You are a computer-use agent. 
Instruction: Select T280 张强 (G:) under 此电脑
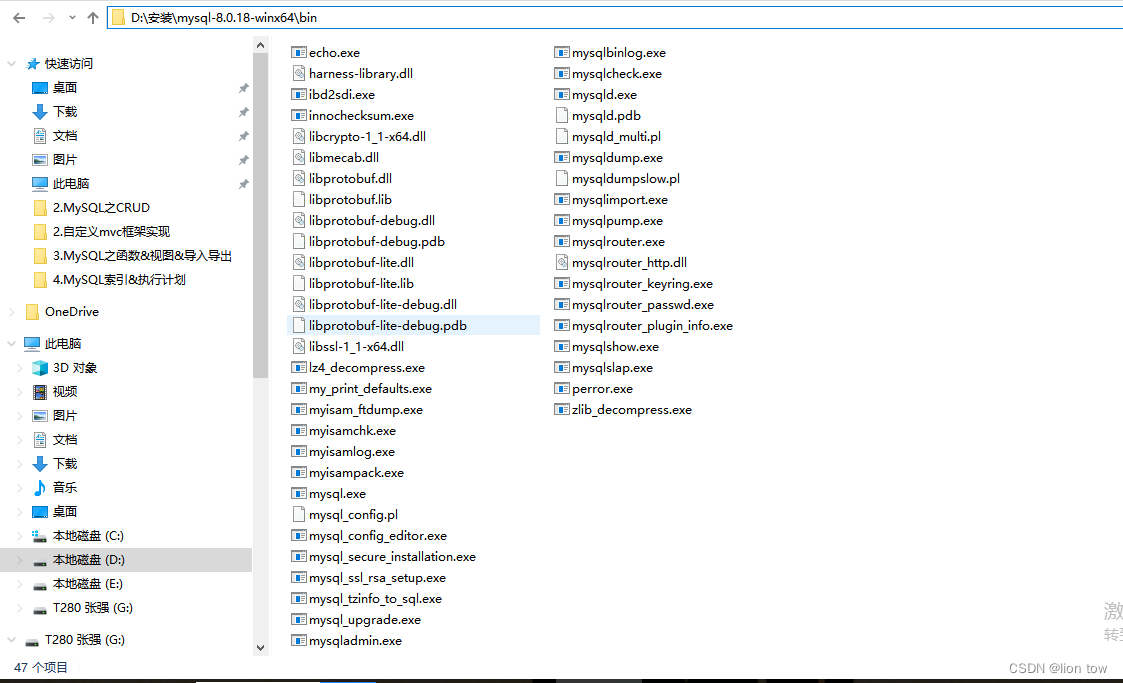[92, 608]
